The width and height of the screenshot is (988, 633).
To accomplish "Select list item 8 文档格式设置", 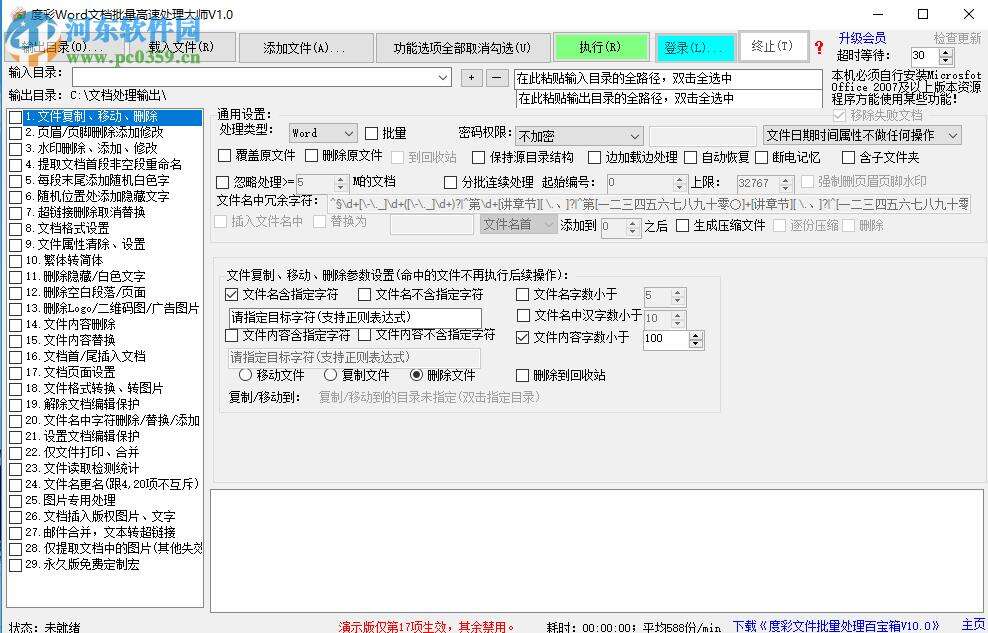I will coord(72,228).
